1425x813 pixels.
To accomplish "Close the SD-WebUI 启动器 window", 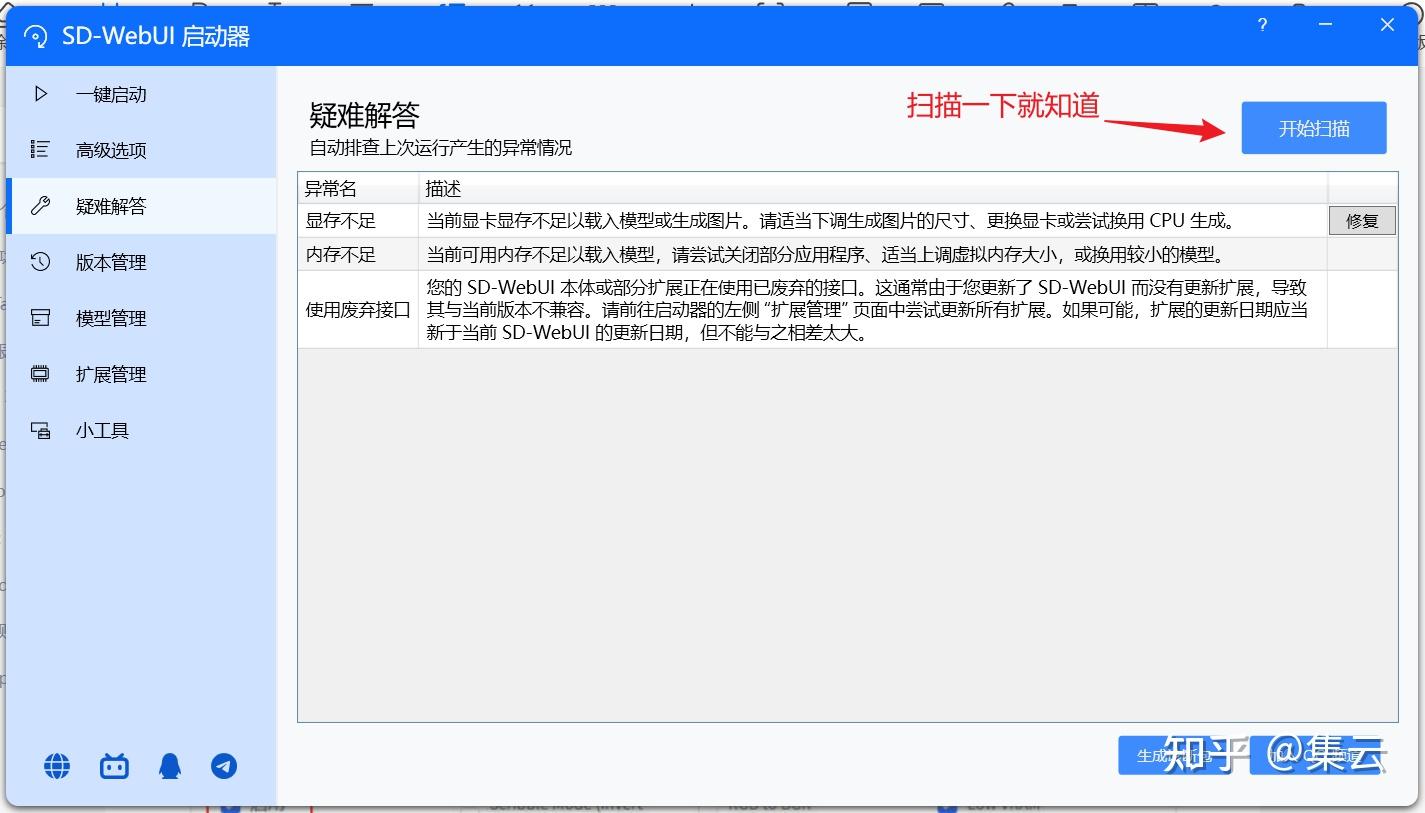I will click(x=1387, y=26).
